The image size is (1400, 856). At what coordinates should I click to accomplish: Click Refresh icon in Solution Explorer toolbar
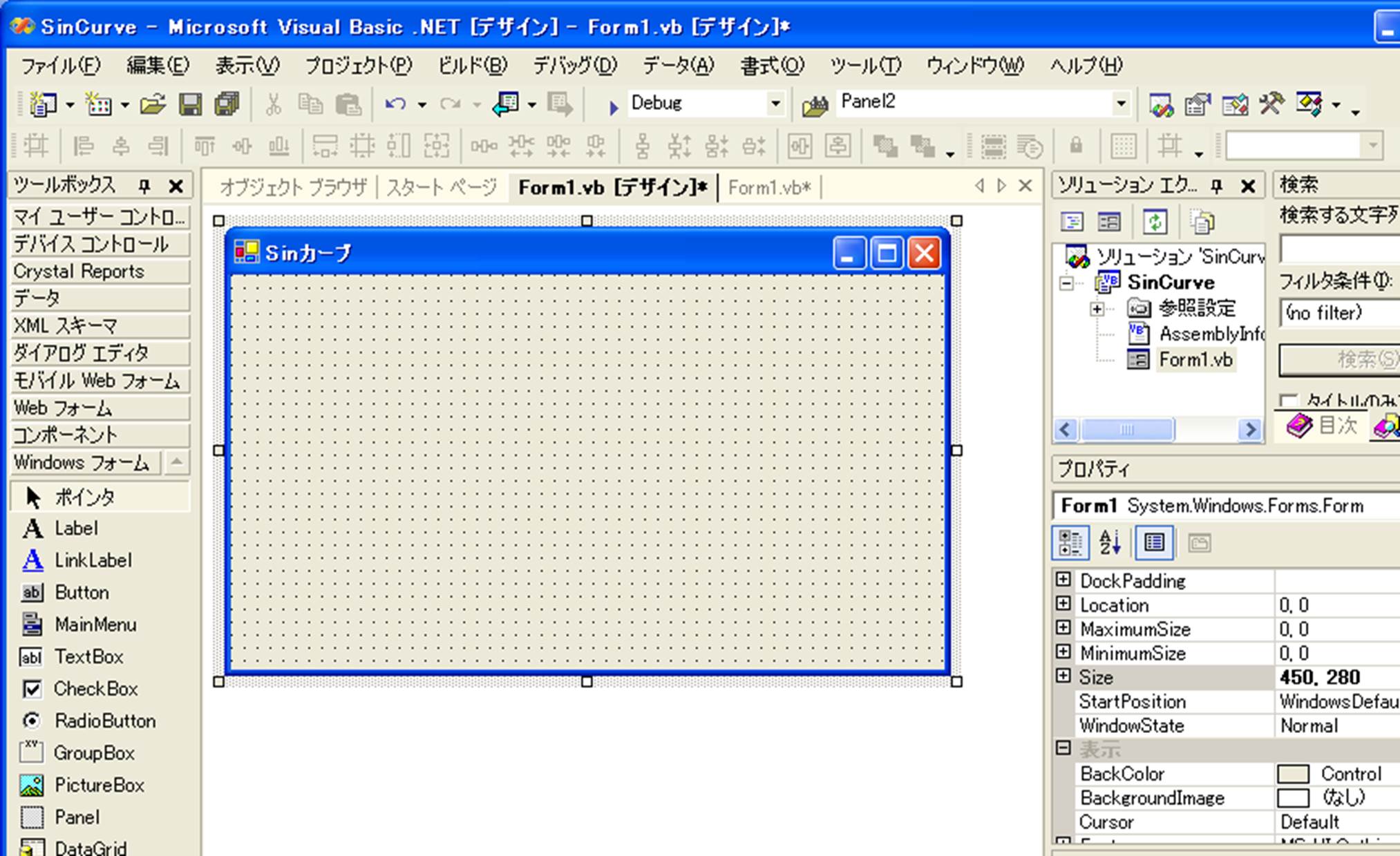[x=1155, y=222]
